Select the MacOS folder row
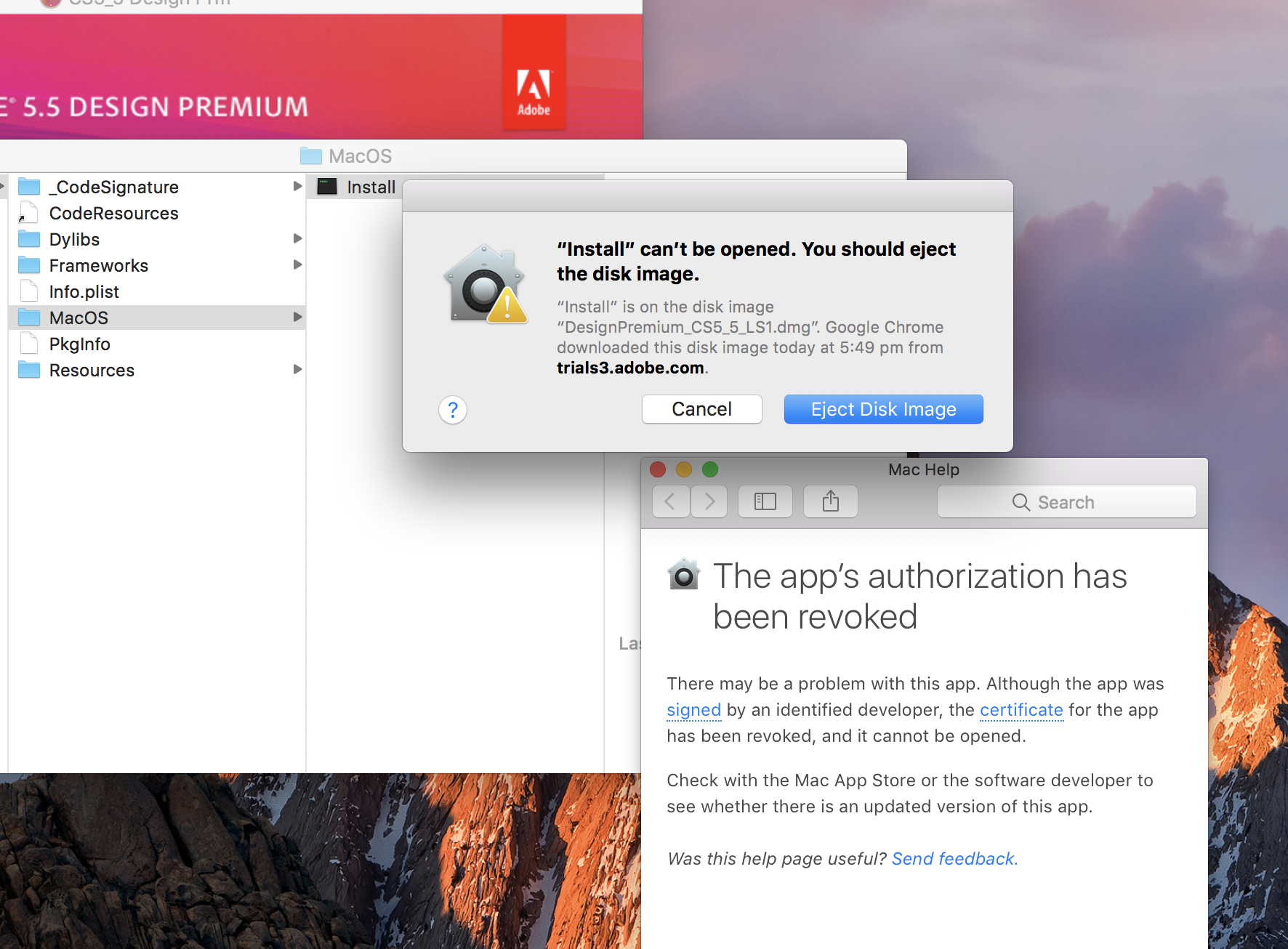 pos(157,318)
